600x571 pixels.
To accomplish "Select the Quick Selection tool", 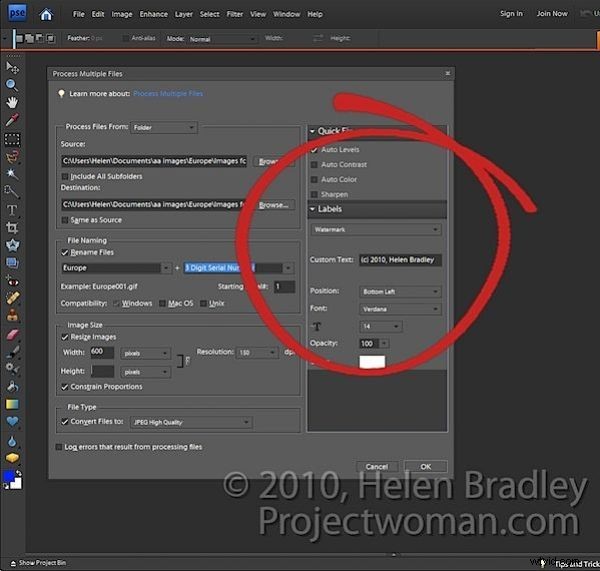I will 12,191.
